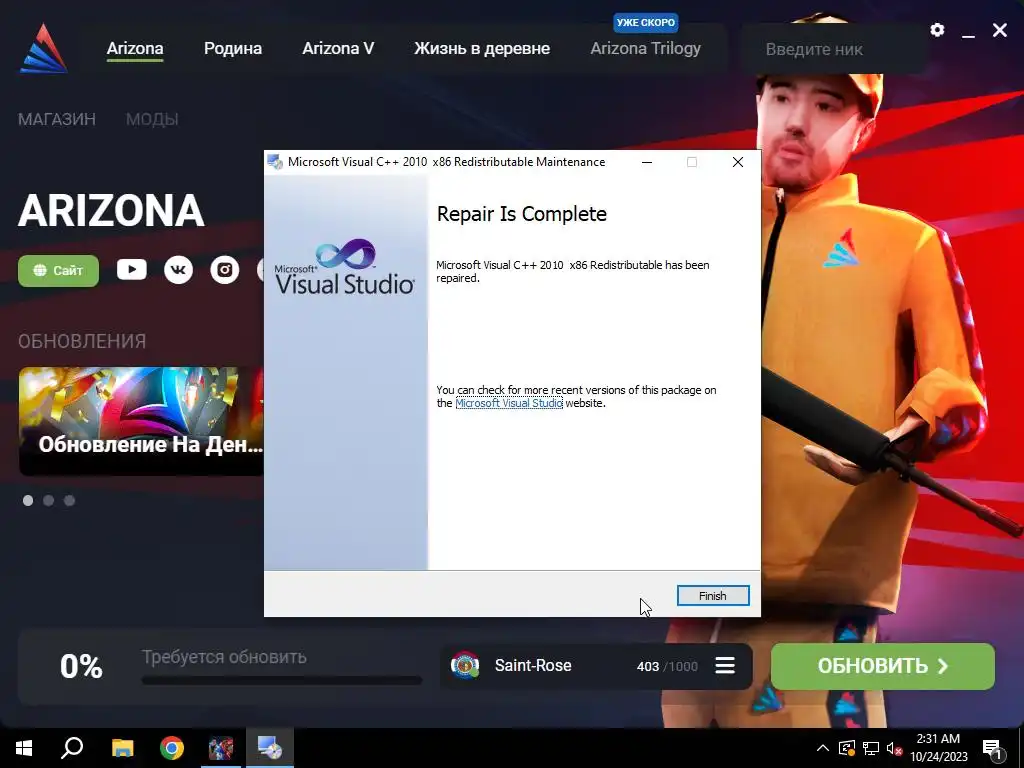Click the Saint-Rose server emblem icon
This screenshot has height=768, width=1024.
pyautogui.click(x=465, y=665)
